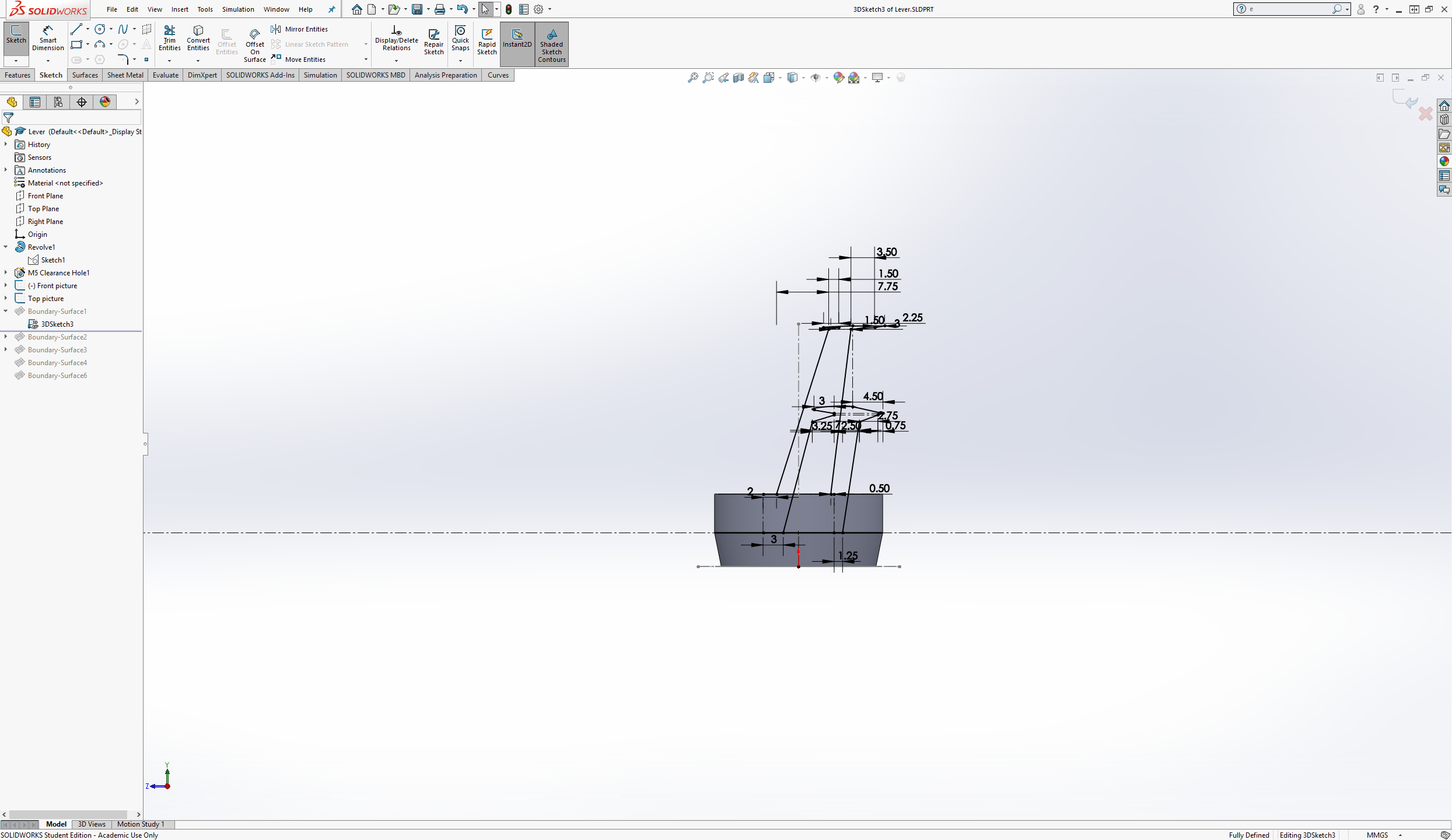Click Mirror Entities
1452x840 pixels.
pos(299,29)
